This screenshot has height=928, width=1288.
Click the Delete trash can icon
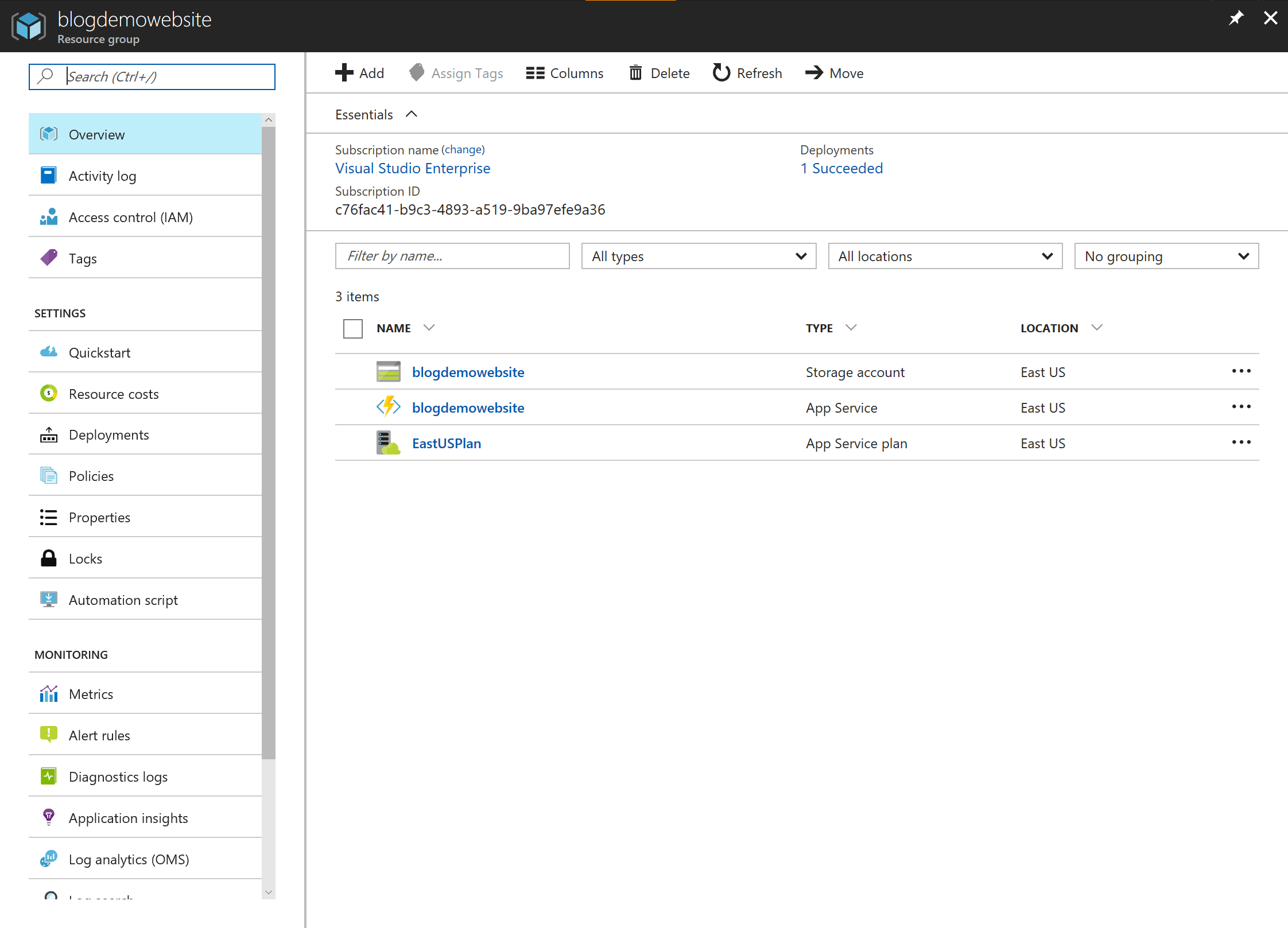635,73
